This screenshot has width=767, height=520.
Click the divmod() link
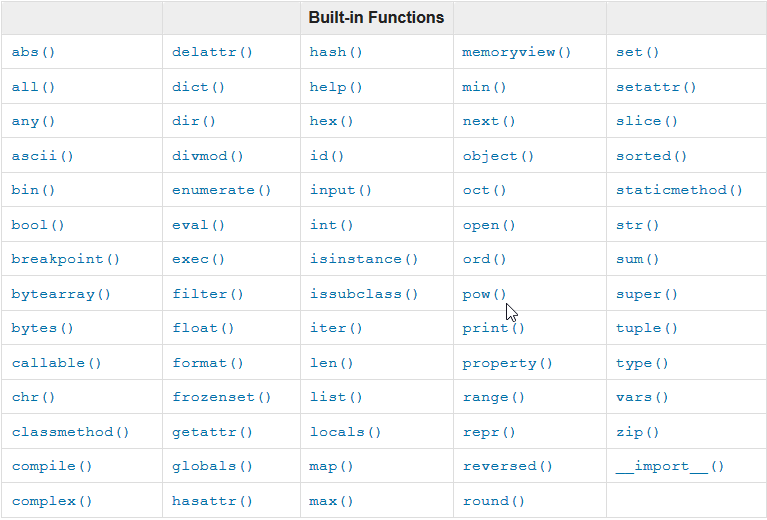[208, 156]
